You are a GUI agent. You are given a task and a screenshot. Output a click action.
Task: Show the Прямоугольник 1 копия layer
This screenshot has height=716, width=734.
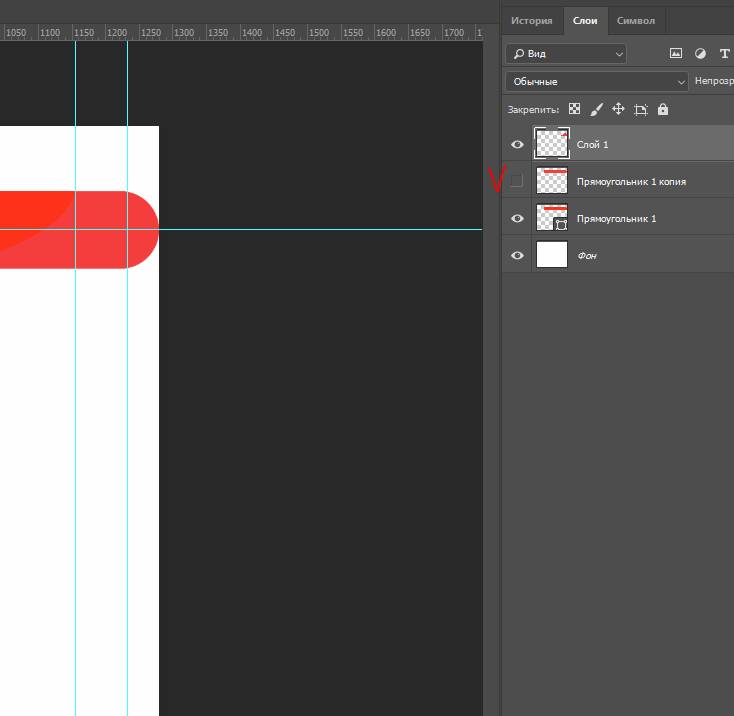coord(517,182)
